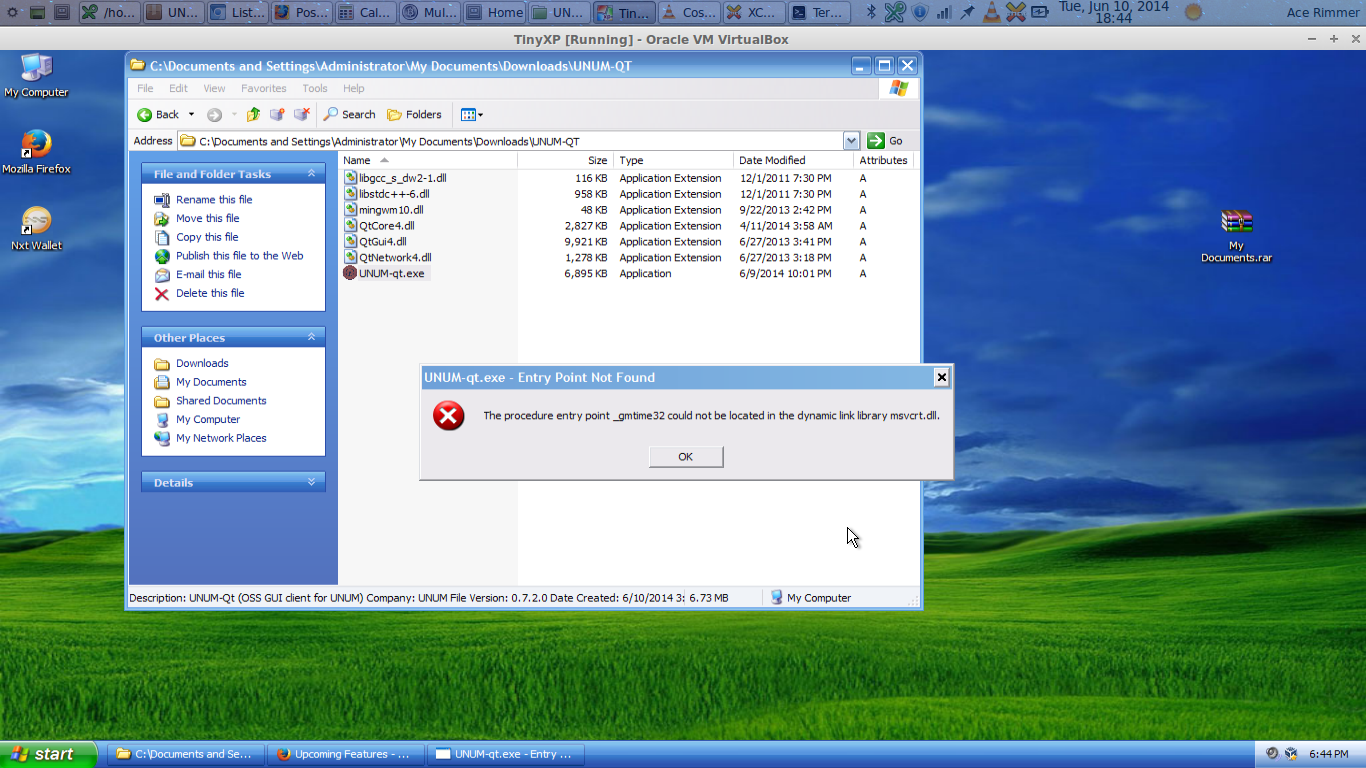Screen dimensions: 1366x768
Task: Open the View menu
Action: [x=214, y=88]
